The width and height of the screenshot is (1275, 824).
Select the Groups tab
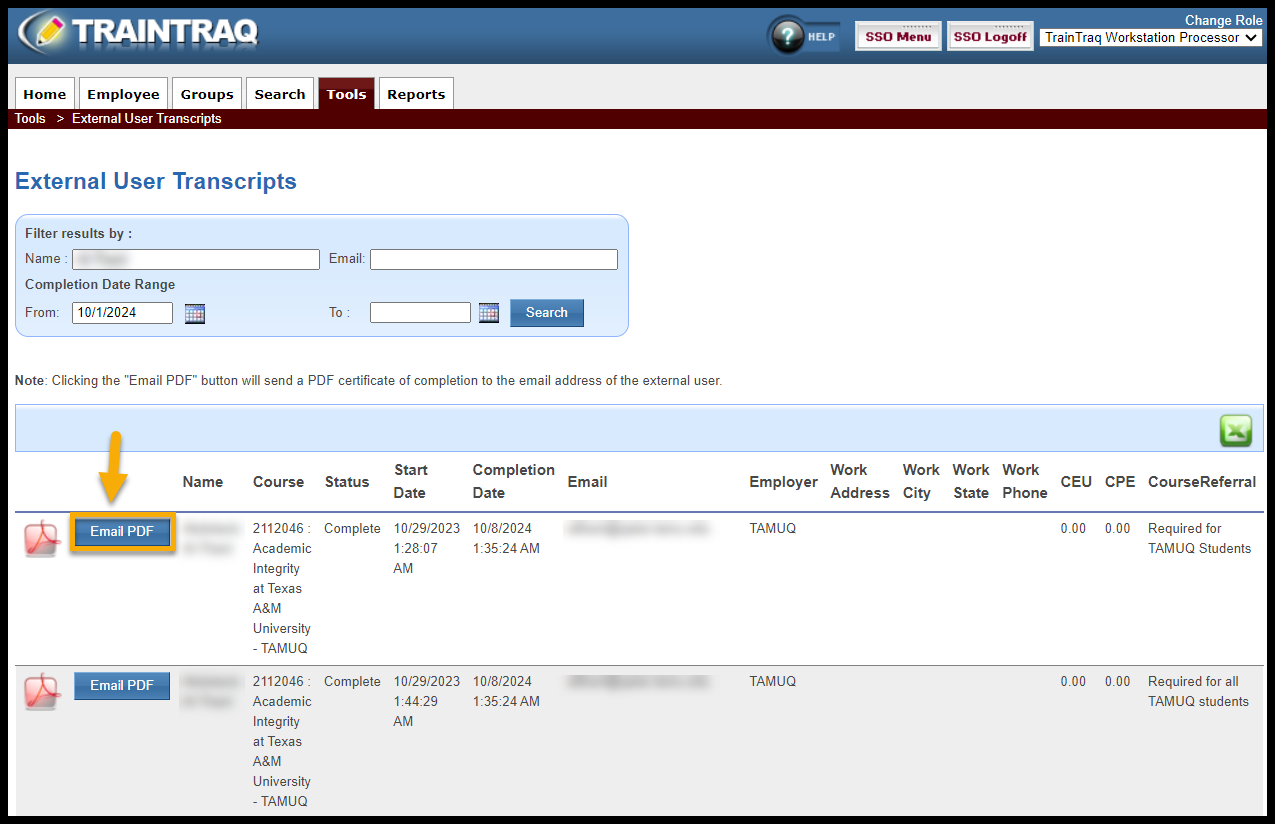[x=207, y=94]
